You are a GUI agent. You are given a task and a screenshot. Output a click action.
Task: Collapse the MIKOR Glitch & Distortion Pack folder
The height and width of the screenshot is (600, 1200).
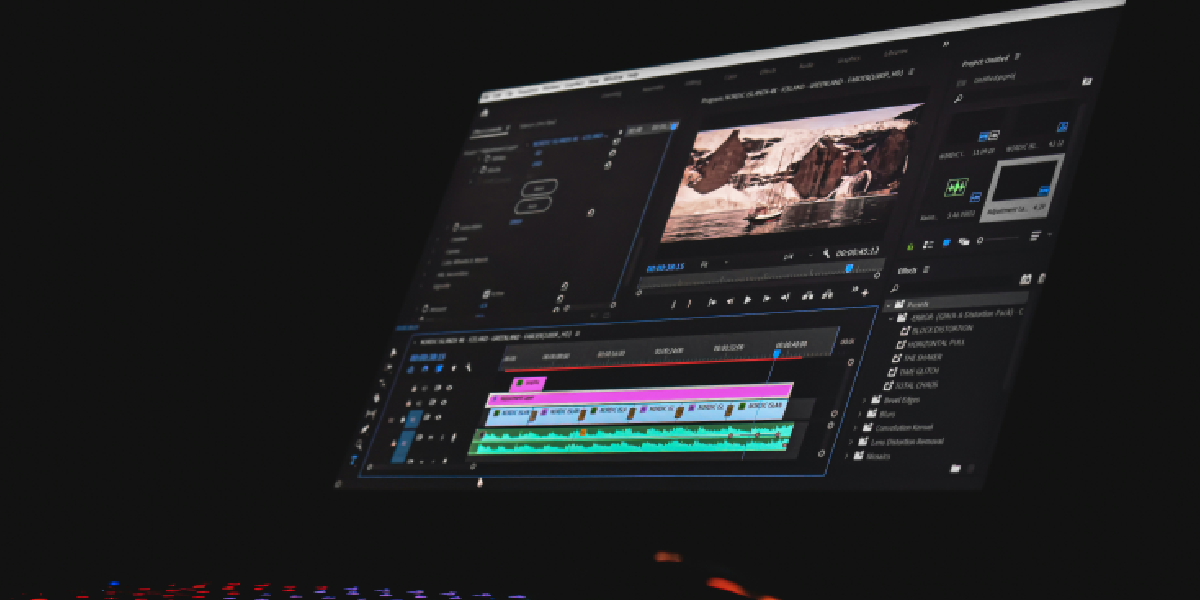[x=891, y=318]
